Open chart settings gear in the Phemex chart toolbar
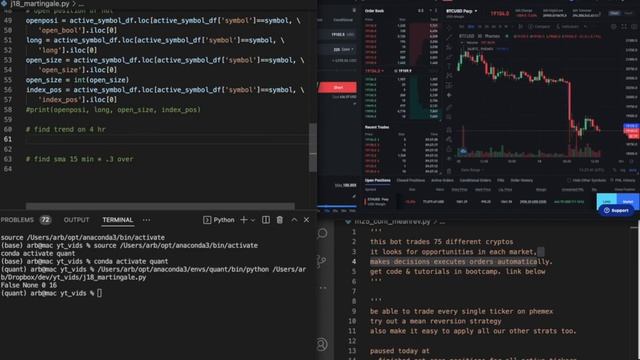 pos(613,27)
